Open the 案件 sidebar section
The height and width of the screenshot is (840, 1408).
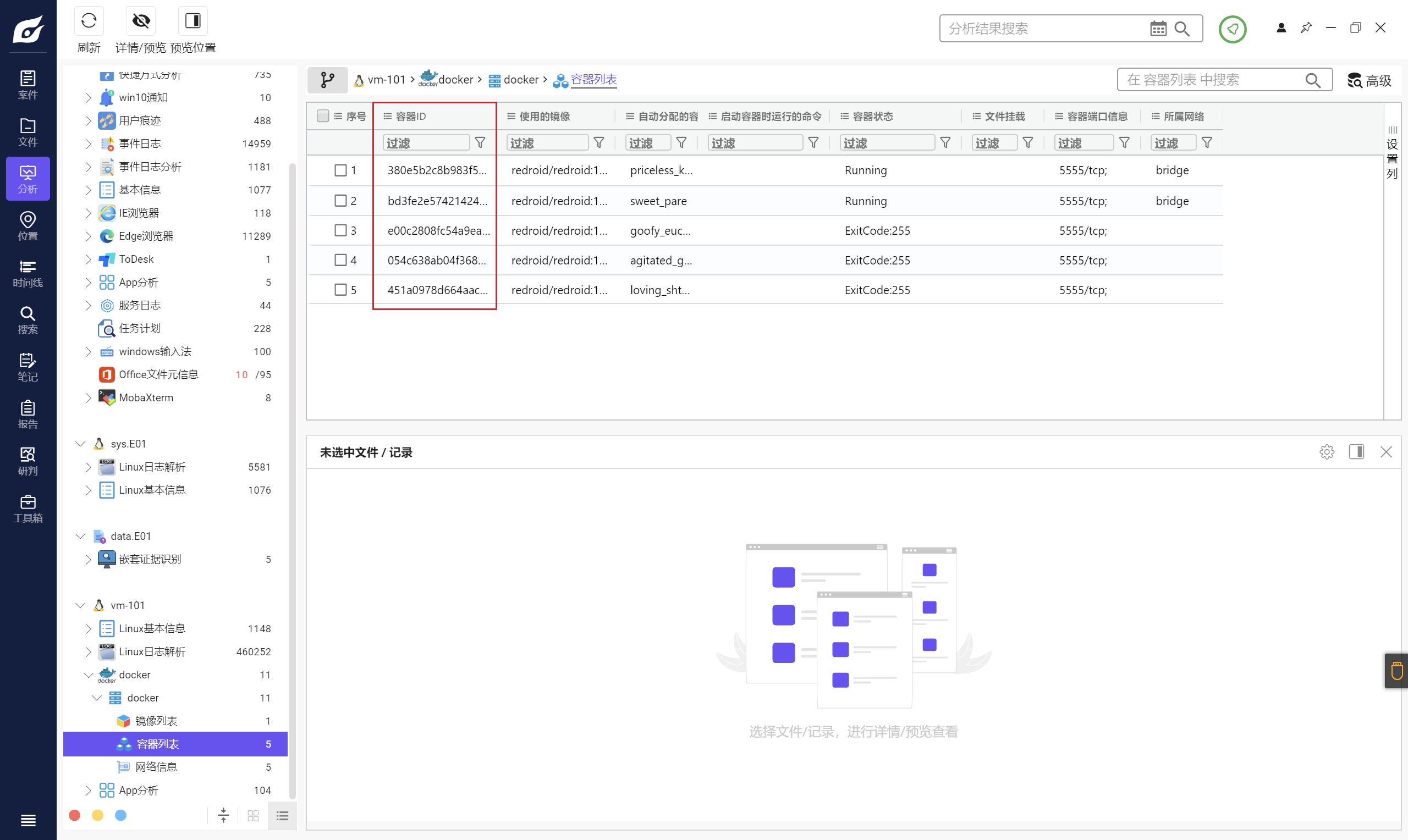click(x=28, y=85)
